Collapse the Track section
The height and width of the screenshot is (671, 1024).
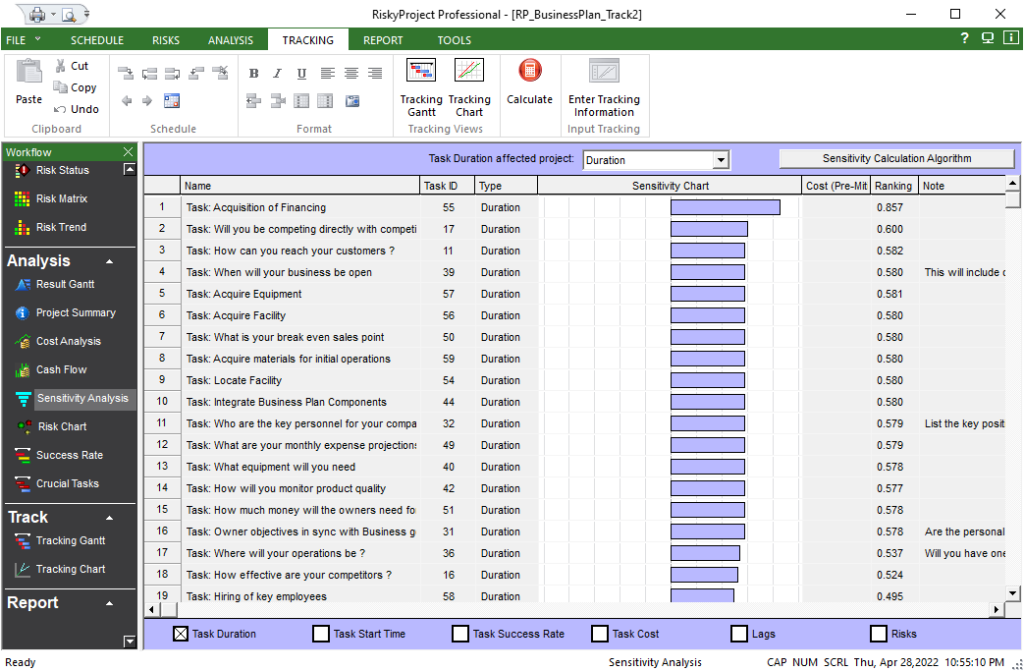point(110,517)
